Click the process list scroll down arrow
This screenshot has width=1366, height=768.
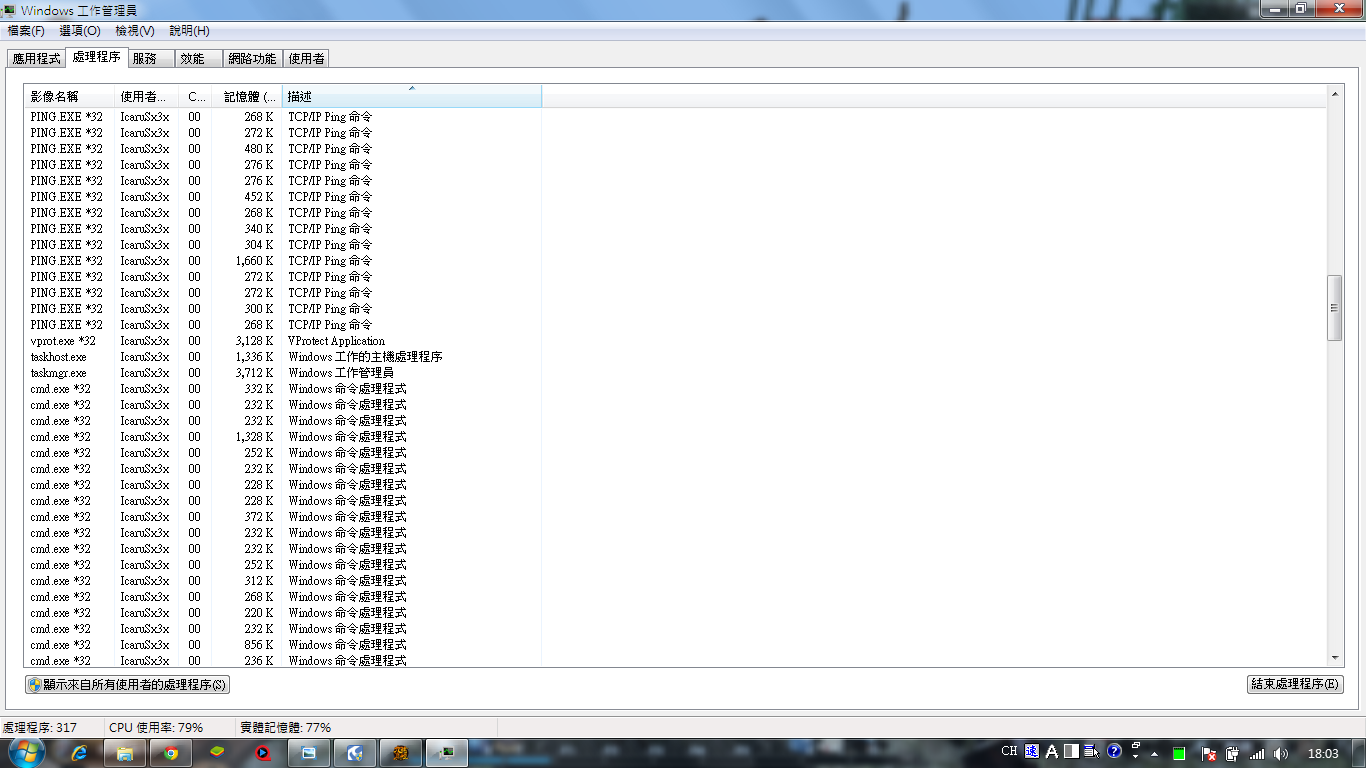coord(1334,658)
